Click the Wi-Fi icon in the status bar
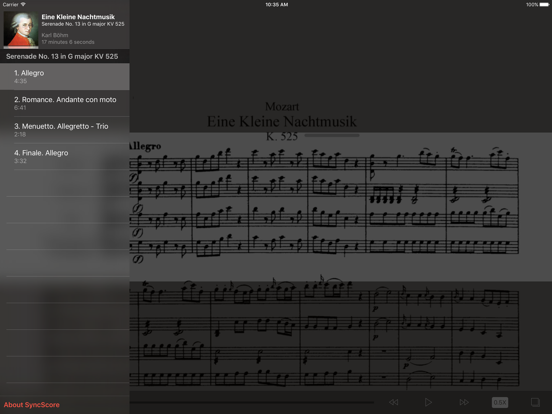552x414 pixels. click(x=23, y=5)
